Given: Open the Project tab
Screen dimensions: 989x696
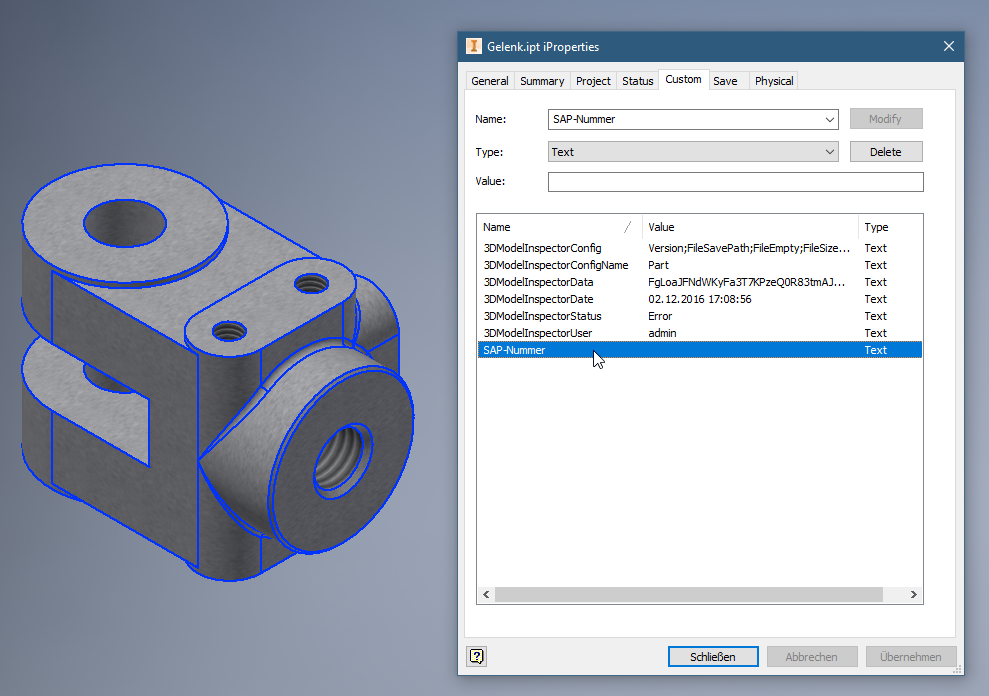Looking at the screenshot, I should click(x=593, y=81).
